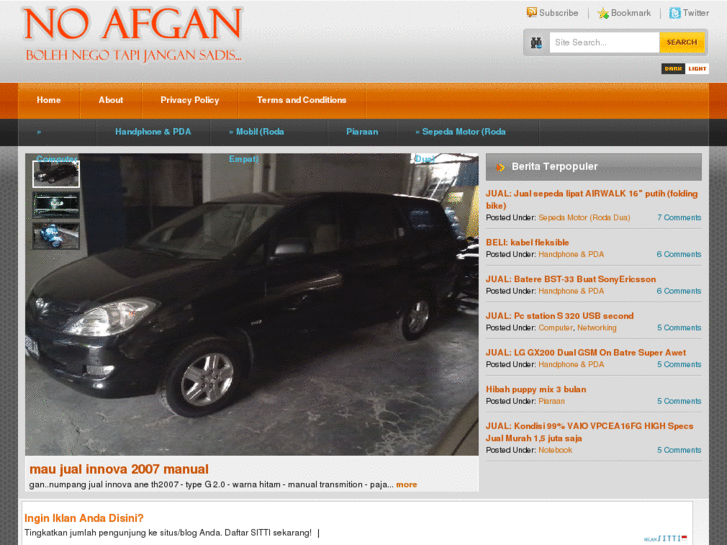Image resolution: width=727 pixels, height=545 pixels.
Task: Open 'Hibah puppy mix 3 bulan' post
Action: 536,389
